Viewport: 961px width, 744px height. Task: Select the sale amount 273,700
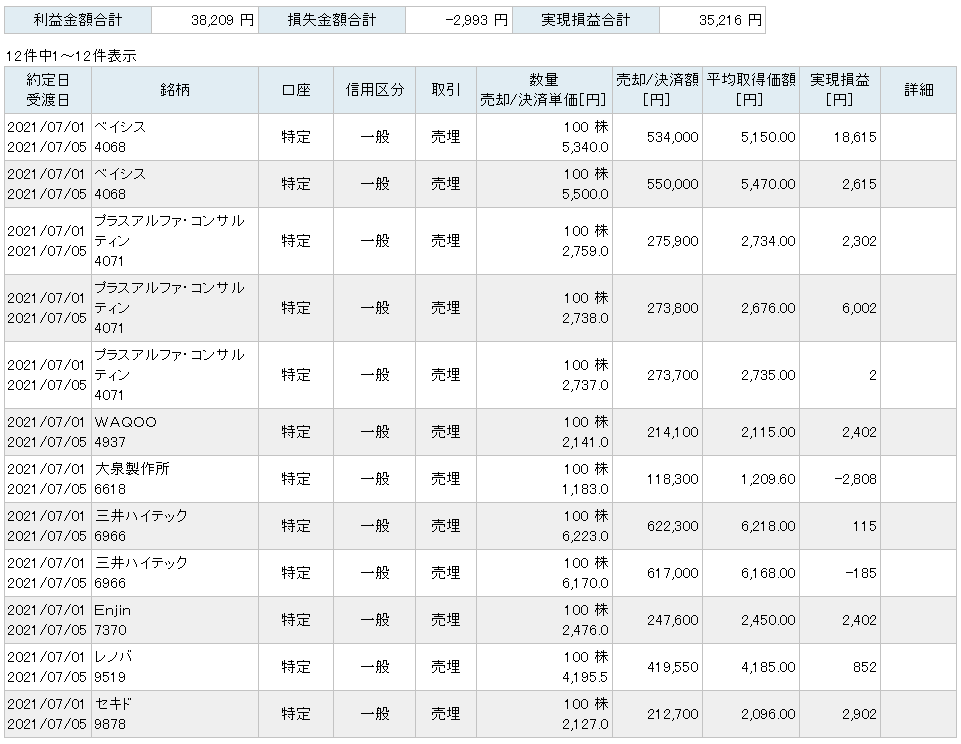tap(672, 375)
